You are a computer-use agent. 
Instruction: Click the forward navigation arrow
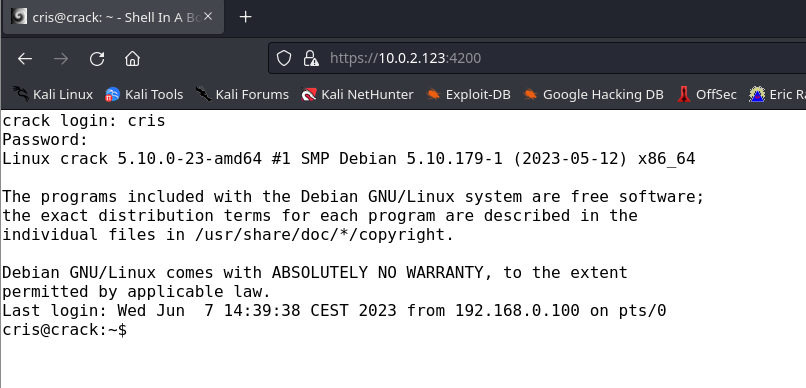[61, 59]
